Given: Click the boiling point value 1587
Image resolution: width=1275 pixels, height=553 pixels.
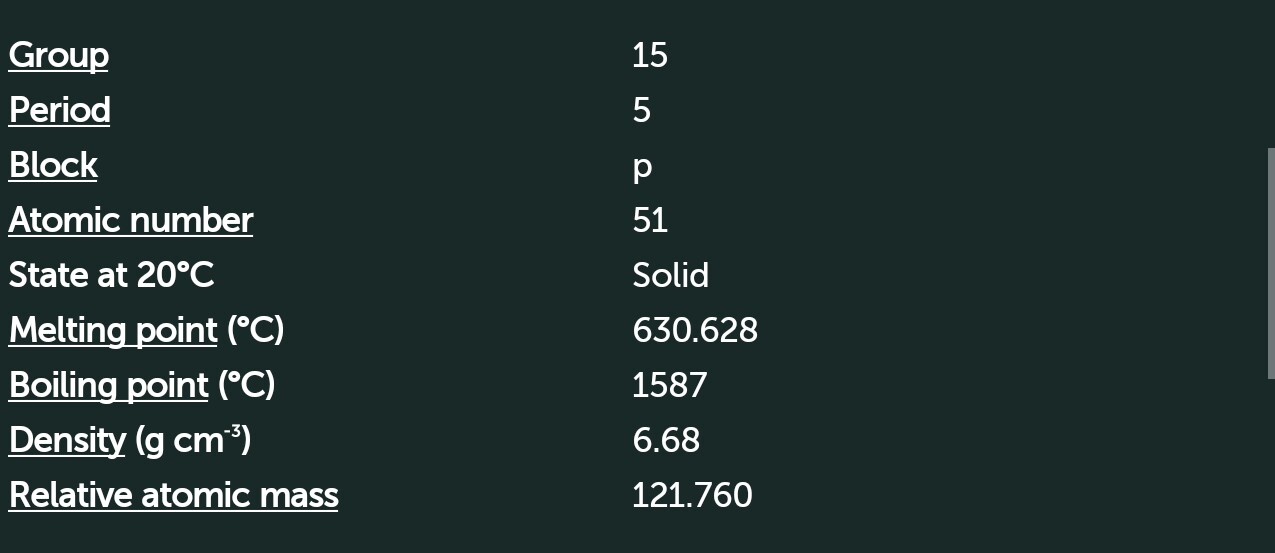Looking at the screenshot, I should [x=669, y=385].
